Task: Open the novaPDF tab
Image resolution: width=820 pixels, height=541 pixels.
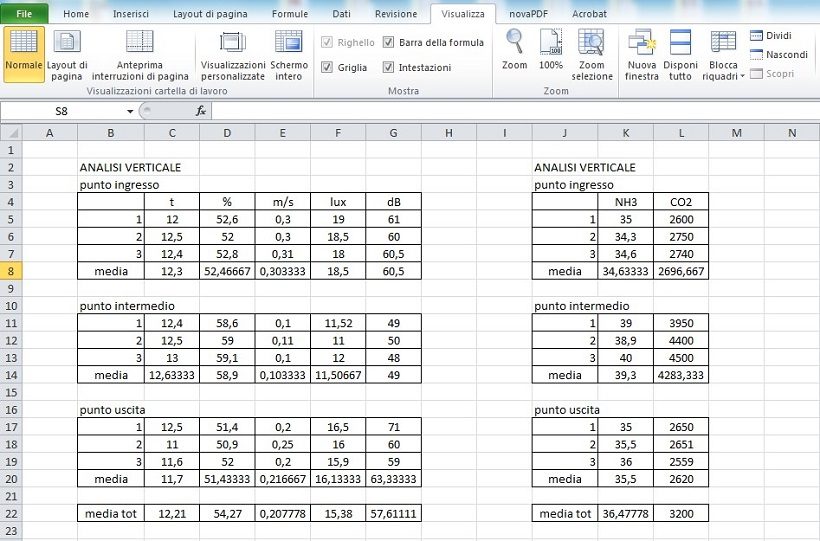Action: click(528, 14)
